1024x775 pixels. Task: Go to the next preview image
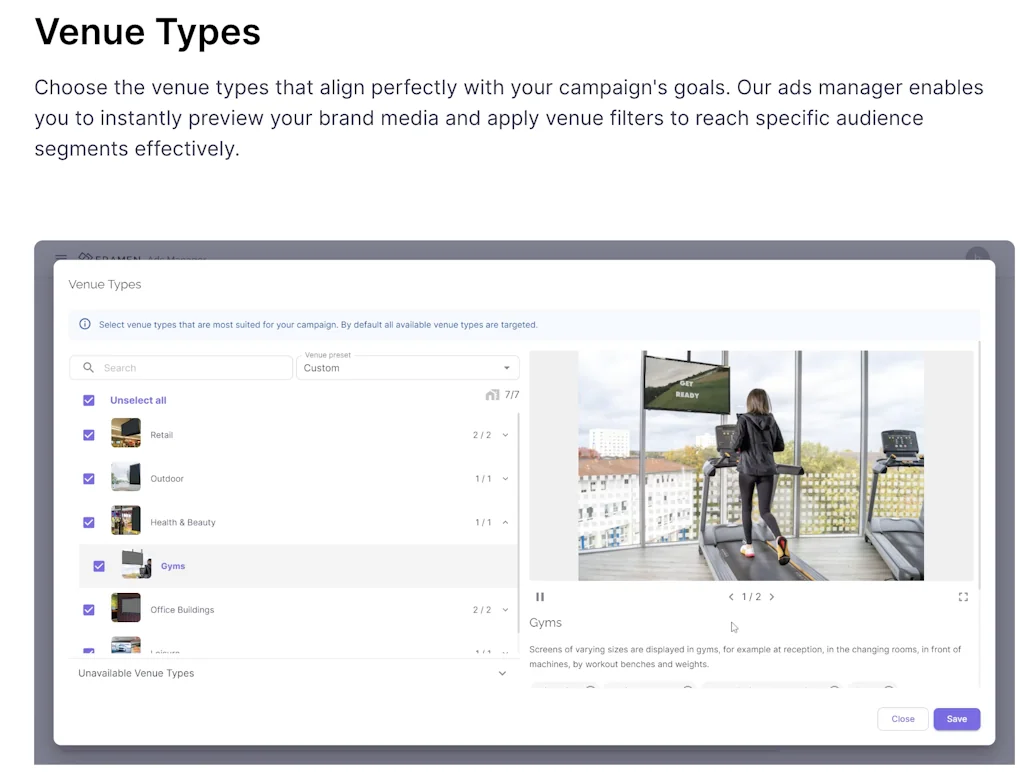(x=772, y=597)
